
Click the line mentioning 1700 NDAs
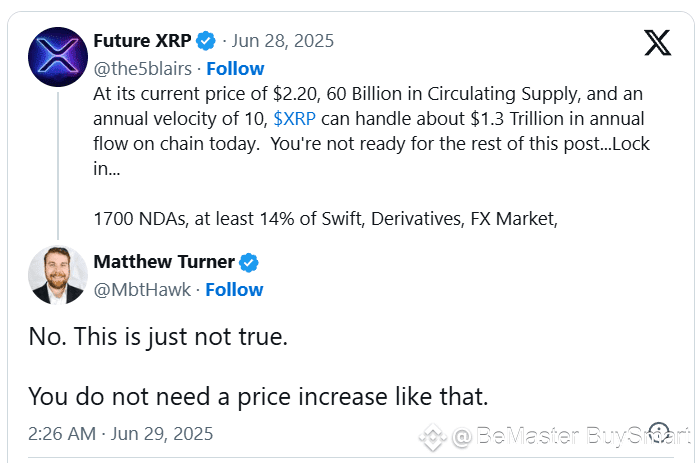tap(325, 219)
